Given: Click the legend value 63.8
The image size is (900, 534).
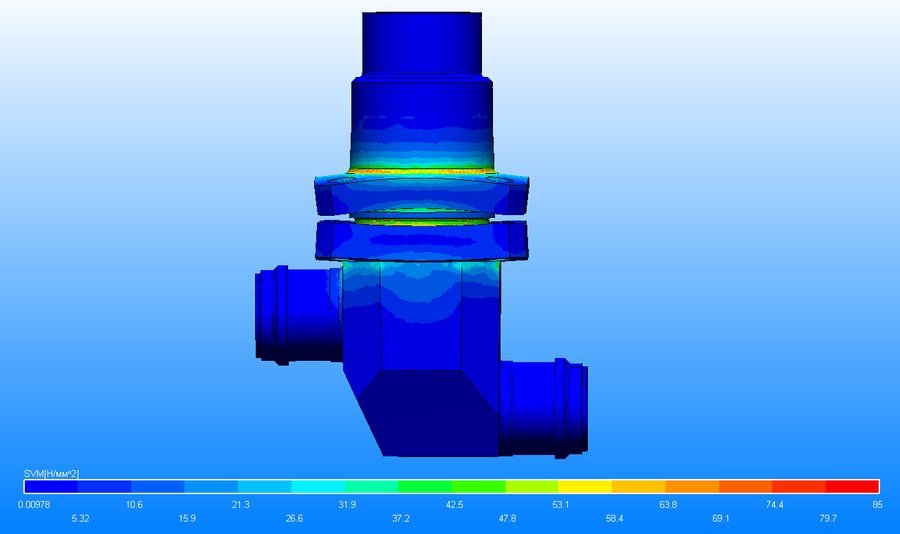Looking at the screenshot, I should (x=668, y=505).
